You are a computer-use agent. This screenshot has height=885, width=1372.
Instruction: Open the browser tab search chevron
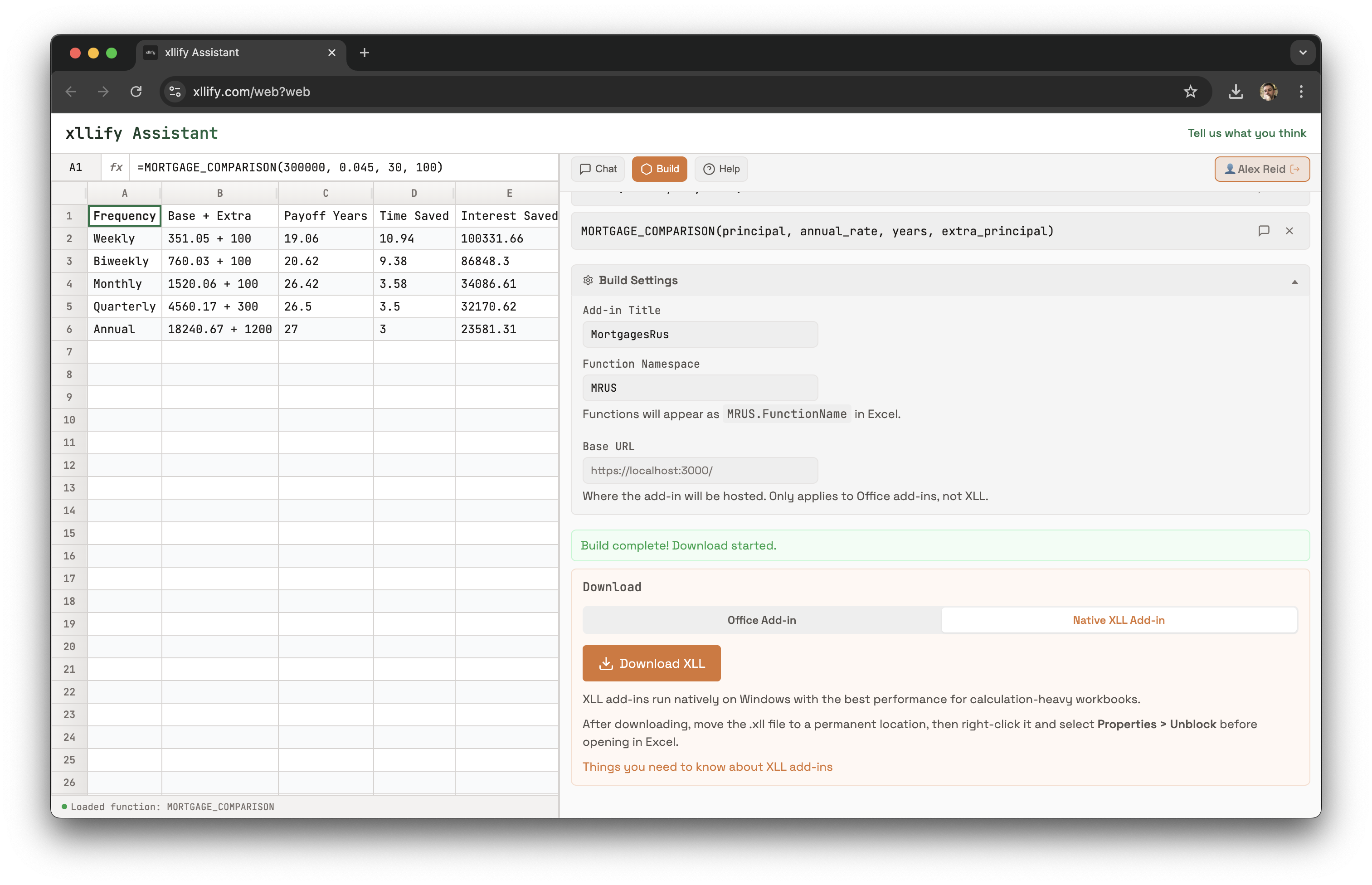pyautogui.click(x=1303, y=52)
